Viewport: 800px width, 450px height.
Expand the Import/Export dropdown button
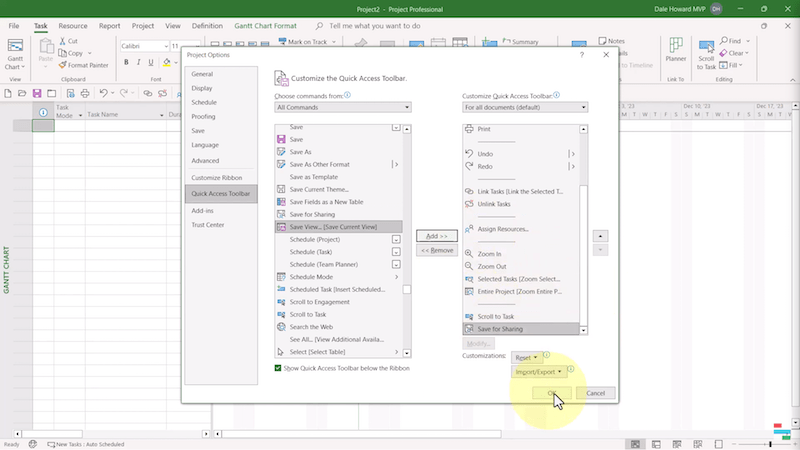pyautogui.click(x=537, y=372)
